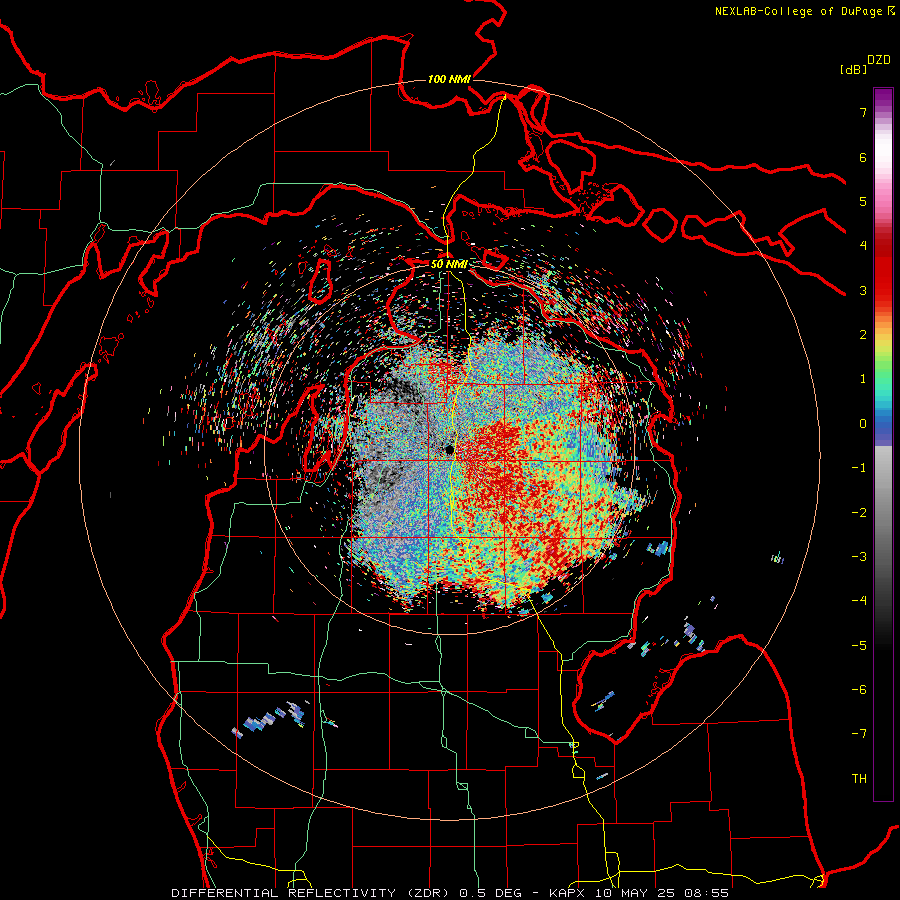Click the Differential Reflectivity KAPX caption text

point(450,893)
